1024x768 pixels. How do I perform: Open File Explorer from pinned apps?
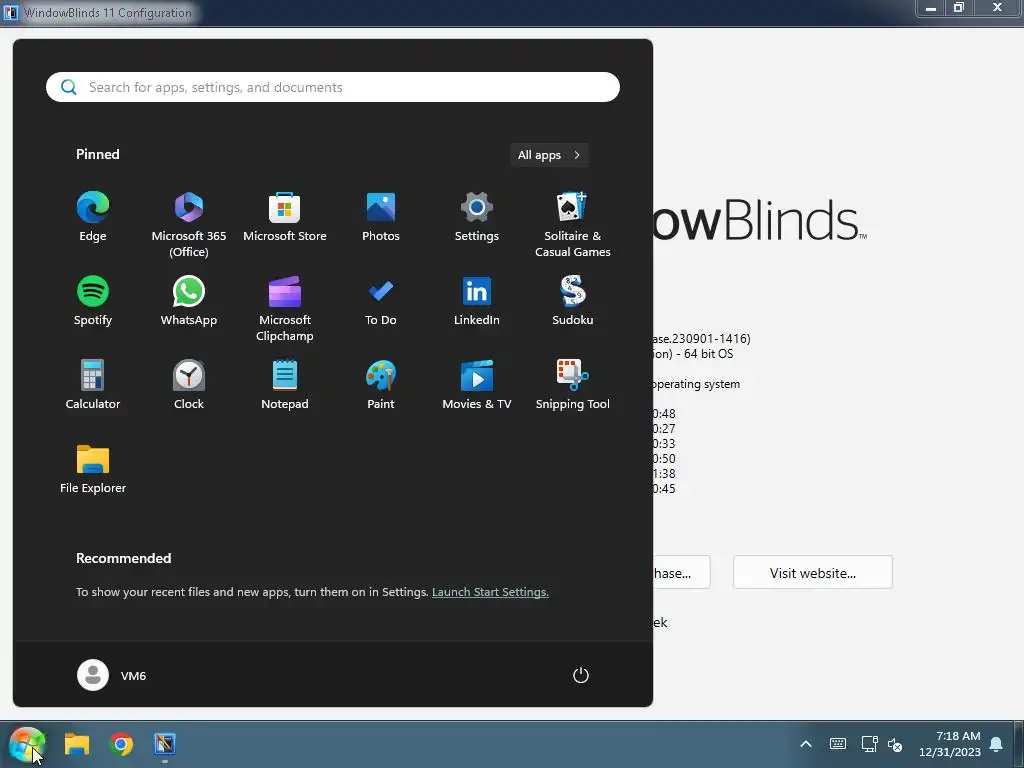(x=93, y=469)
